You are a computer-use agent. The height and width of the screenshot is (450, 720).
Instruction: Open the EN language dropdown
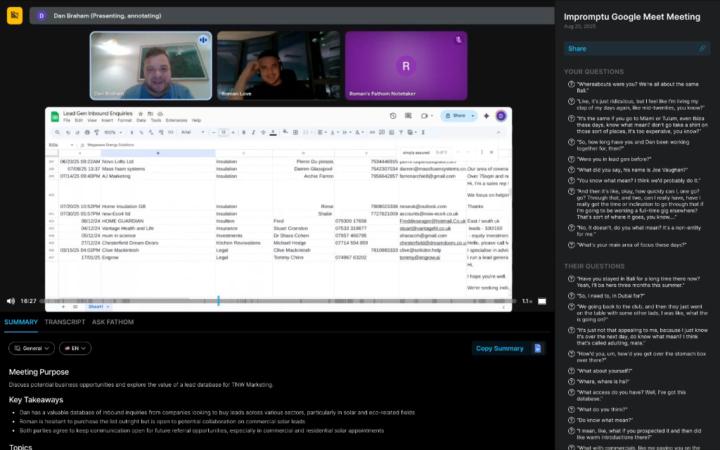tap(75, 348)
